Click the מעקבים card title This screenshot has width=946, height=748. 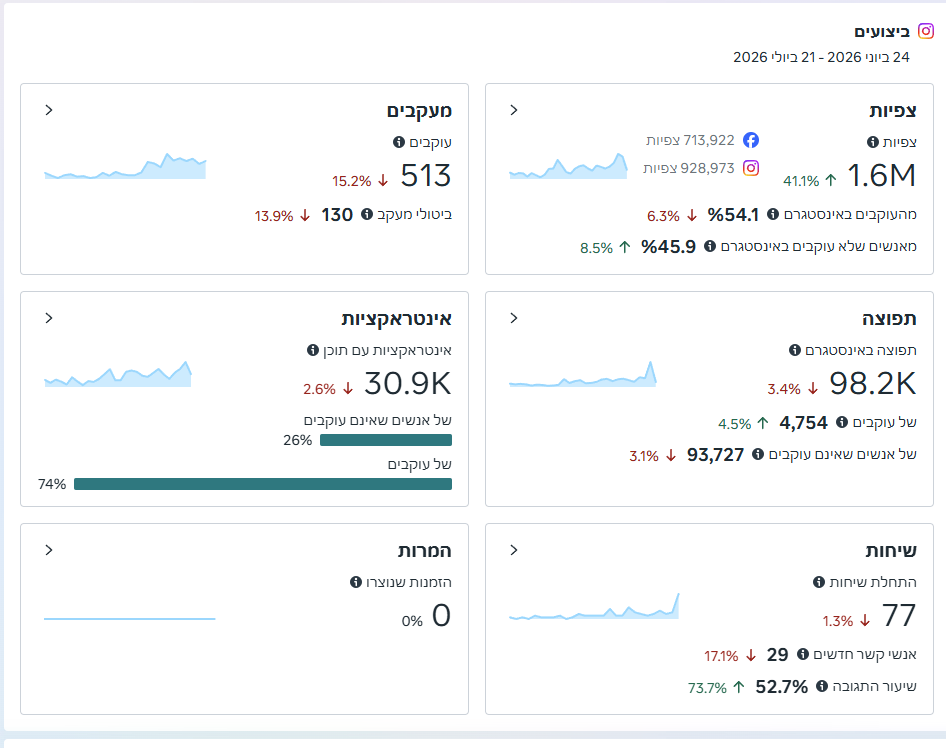[419, 111]
